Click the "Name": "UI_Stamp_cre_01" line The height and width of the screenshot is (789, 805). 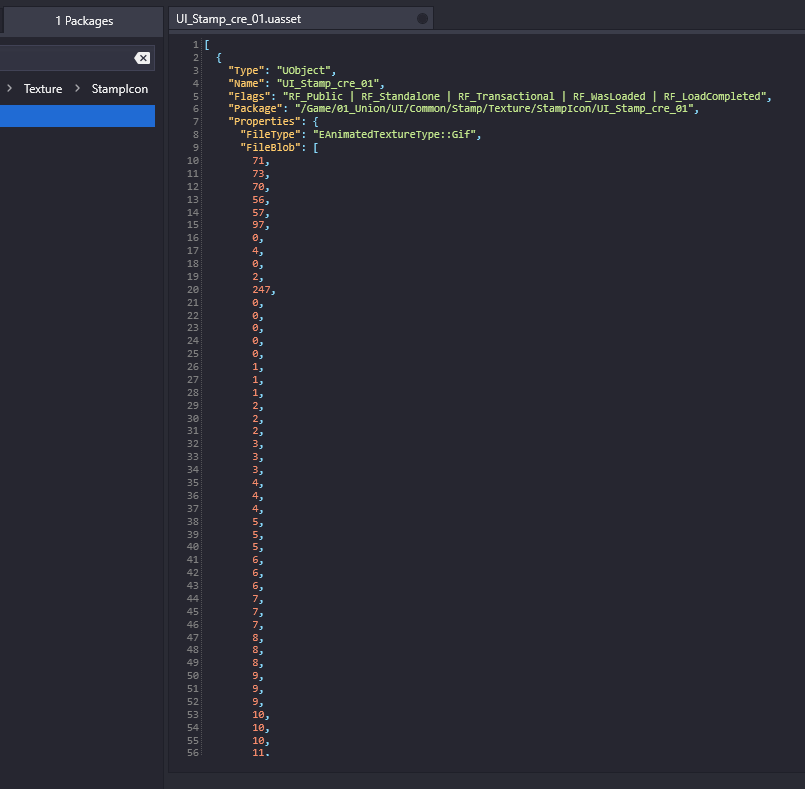[x=306, y=83]
